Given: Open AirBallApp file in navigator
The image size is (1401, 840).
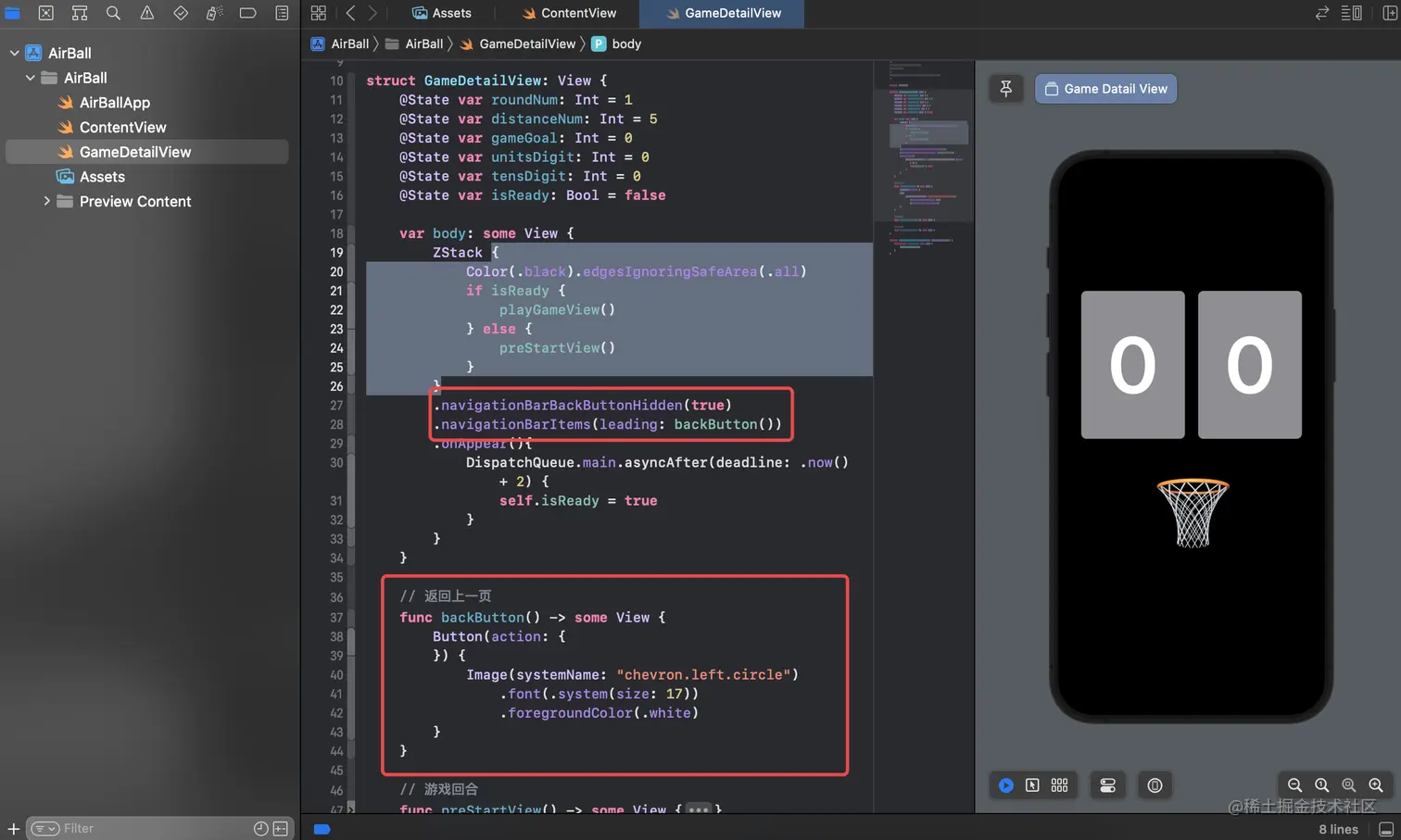Looking at the screenshot, I should 114,103.
